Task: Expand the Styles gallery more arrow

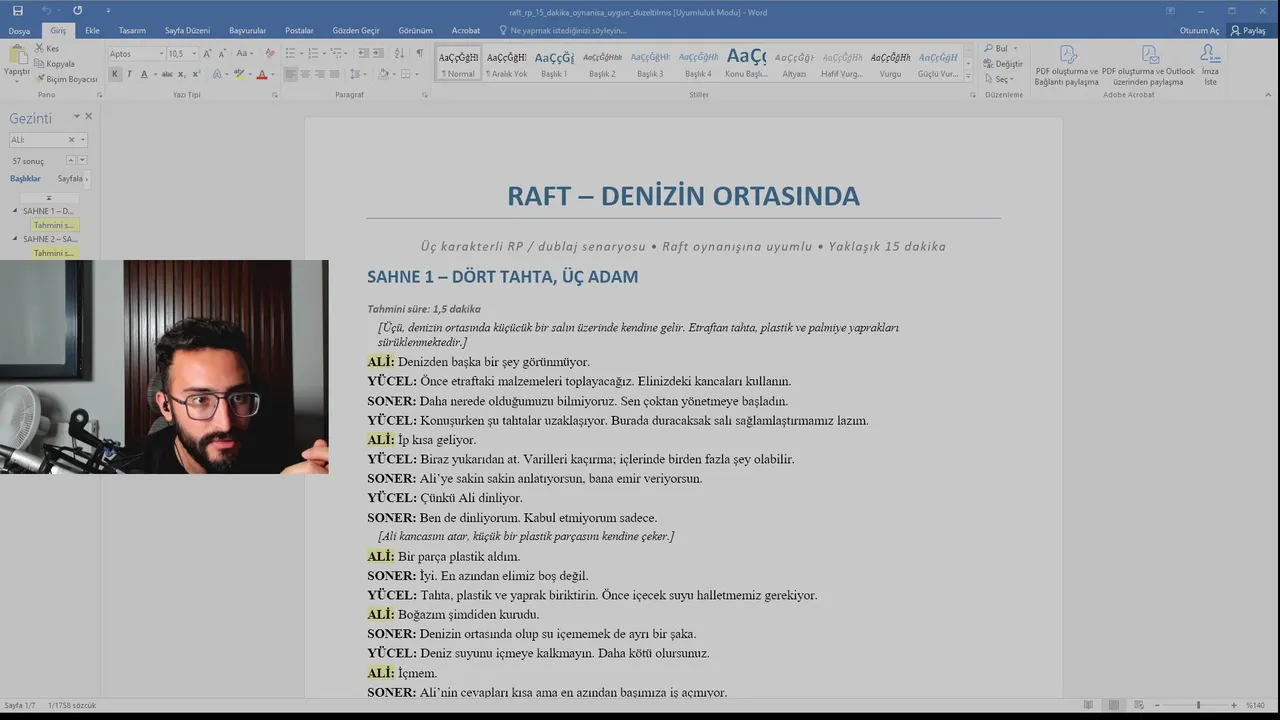Action: click(968, 77)
